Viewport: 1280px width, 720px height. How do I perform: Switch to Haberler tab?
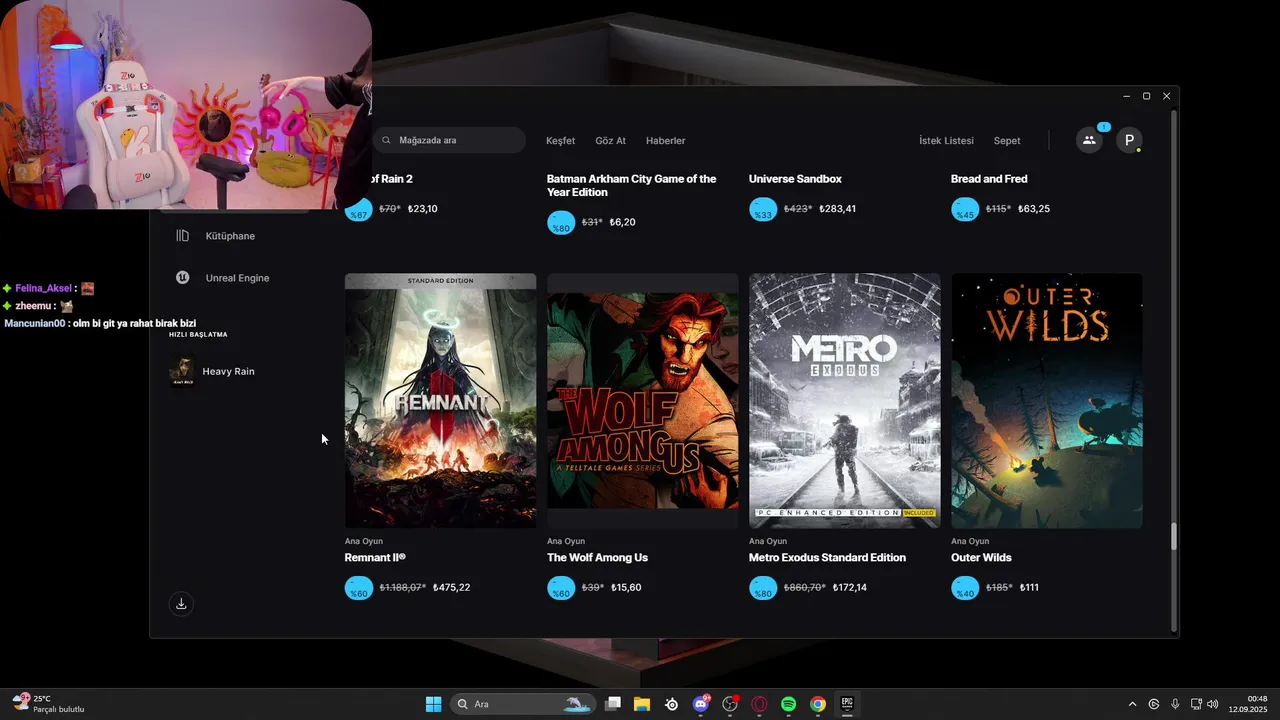pyautogui.click(x=666, y=141)
